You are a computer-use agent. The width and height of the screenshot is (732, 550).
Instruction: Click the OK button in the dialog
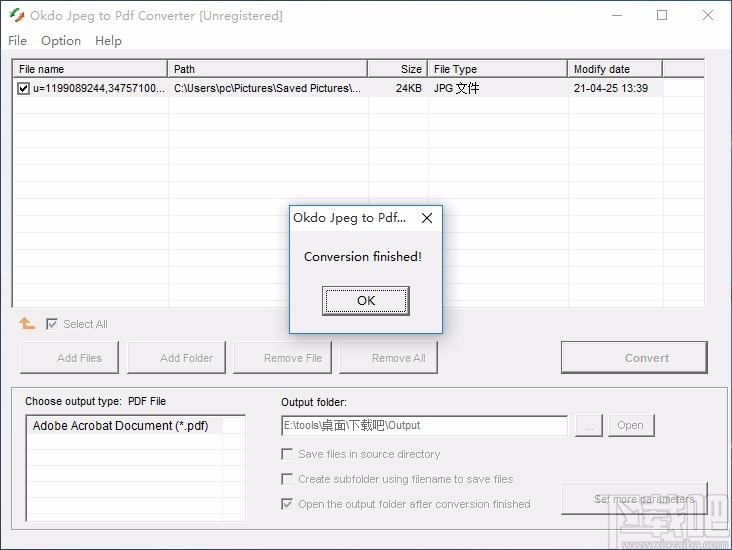(x=366, y=301)
